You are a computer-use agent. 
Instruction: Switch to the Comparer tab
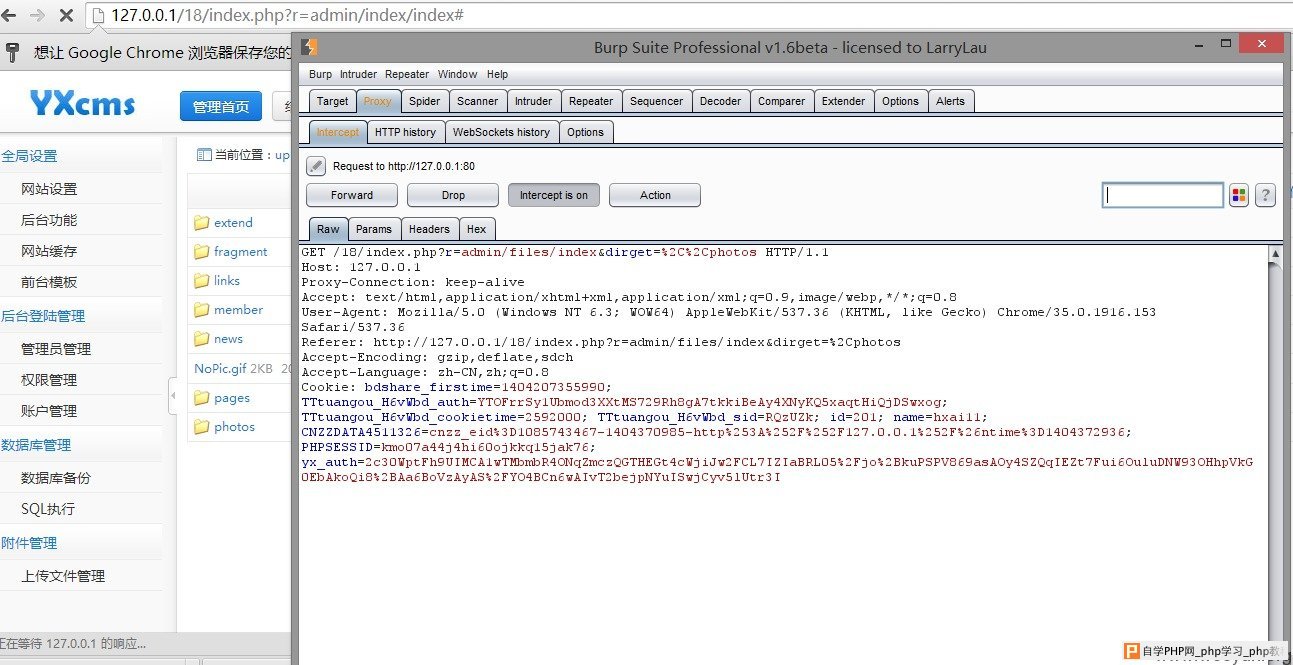(x=782, y=101)
